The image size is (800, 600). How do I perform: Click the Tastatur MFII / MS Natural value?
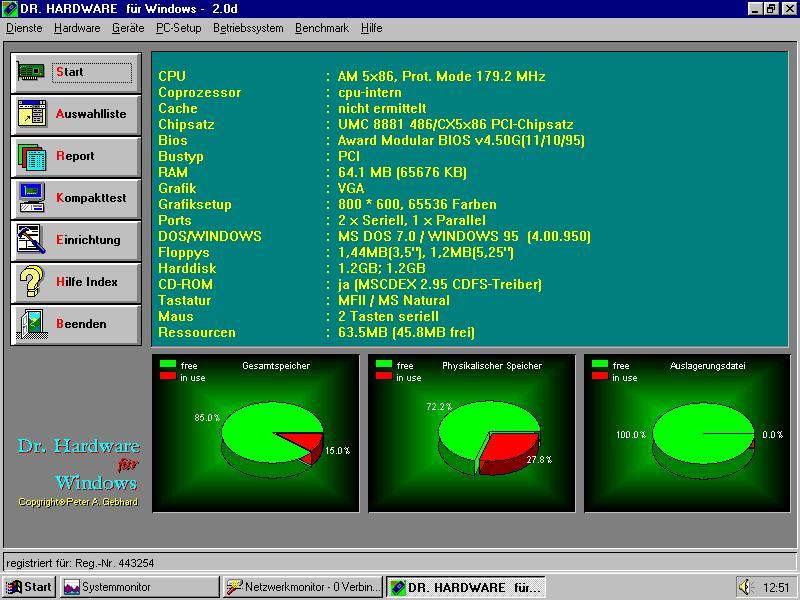pyautogui.click(x=393, y=301)
